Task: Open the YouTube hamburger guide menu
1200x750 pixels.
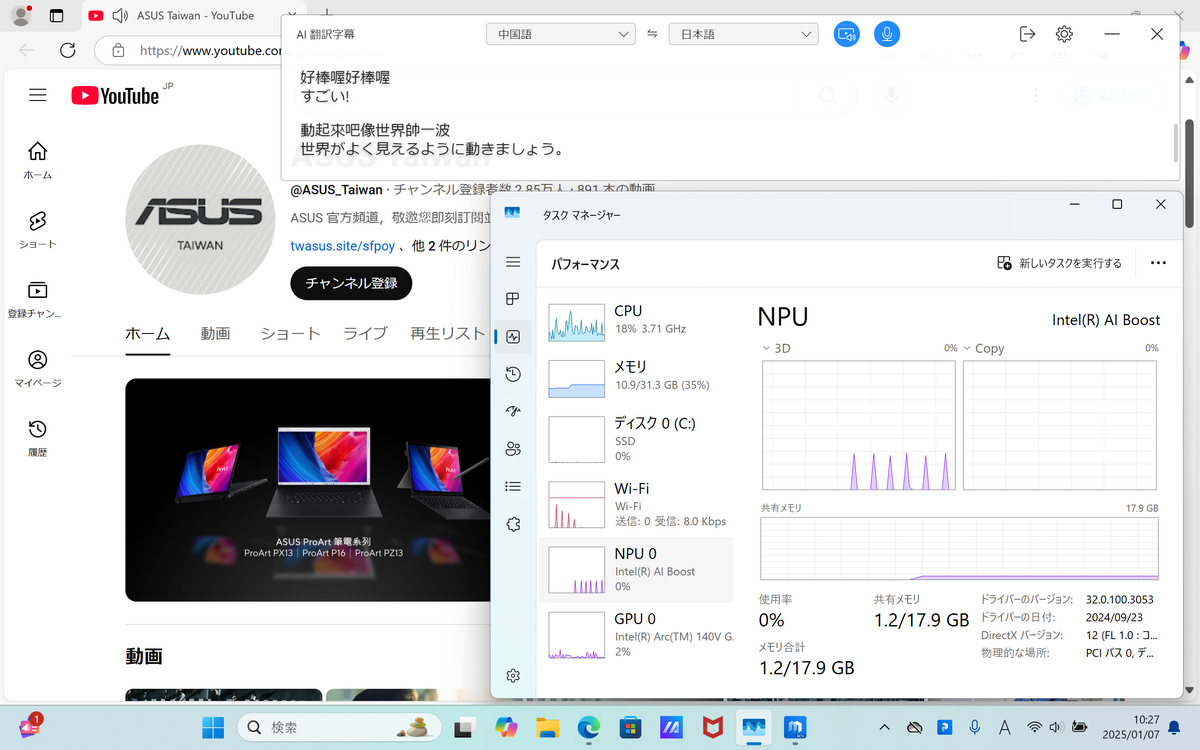Action: (38, 95)
